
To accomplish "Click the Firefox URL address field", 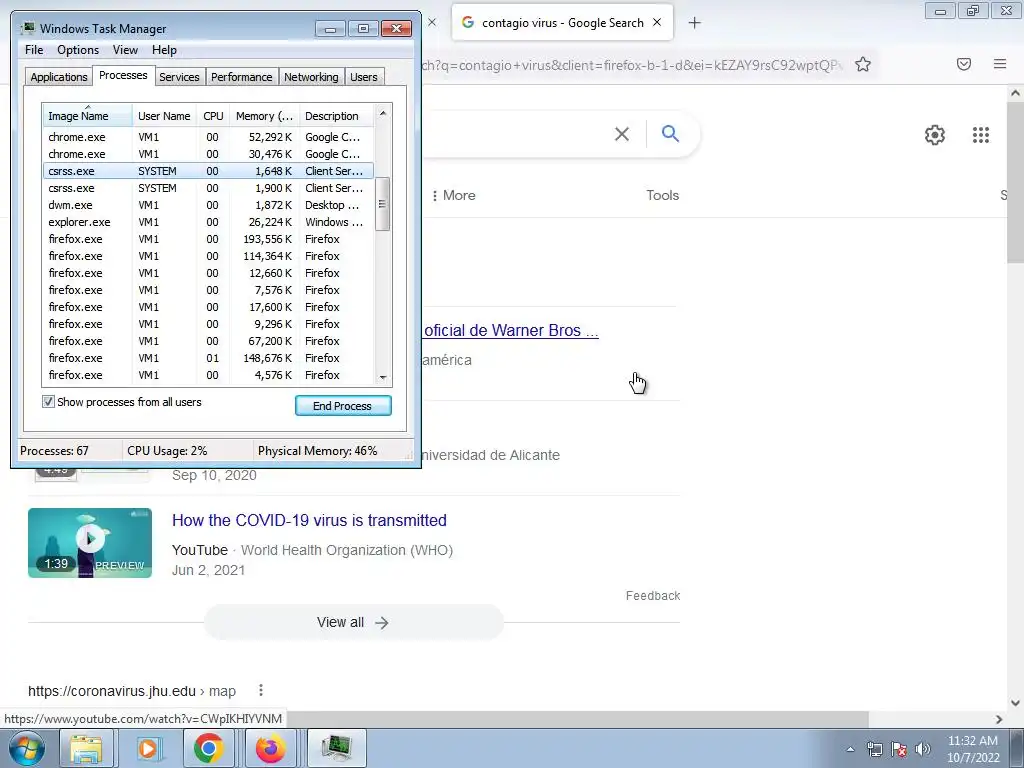I will tap(630, 65).
